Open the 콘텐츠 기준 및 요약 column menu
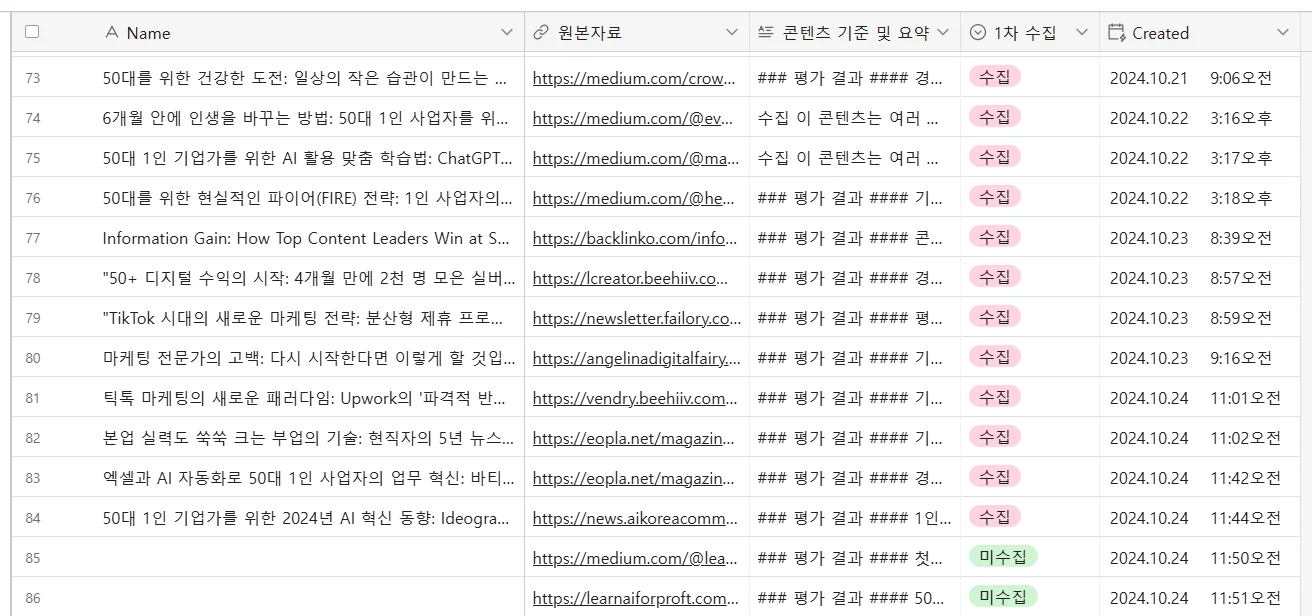Image resolution: width=1312 pixels, height=616 pixels. click(x=945, y=32)
